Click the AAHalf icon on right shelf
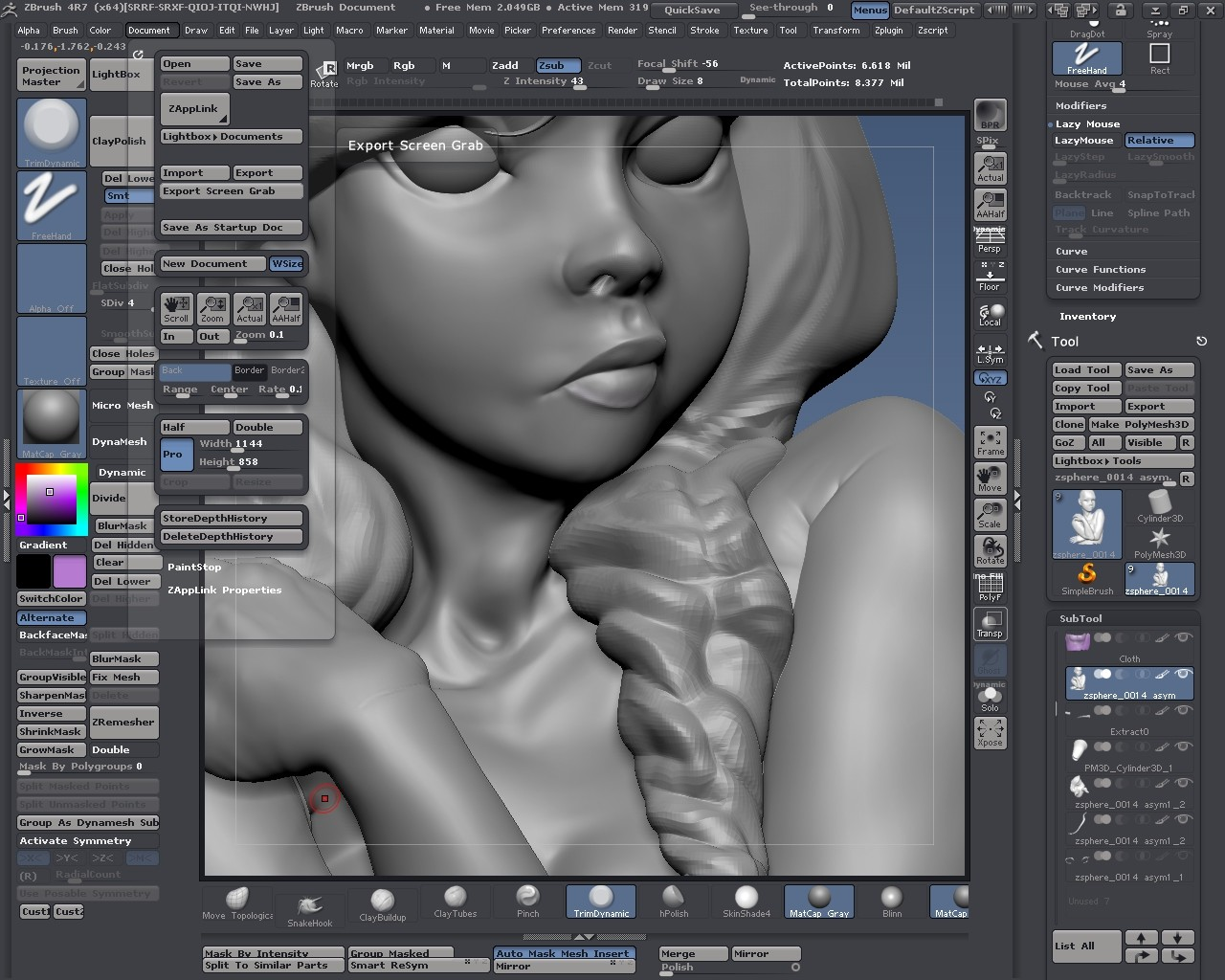The height and width of the screenshot is (980, 1225). coord(990,205)
